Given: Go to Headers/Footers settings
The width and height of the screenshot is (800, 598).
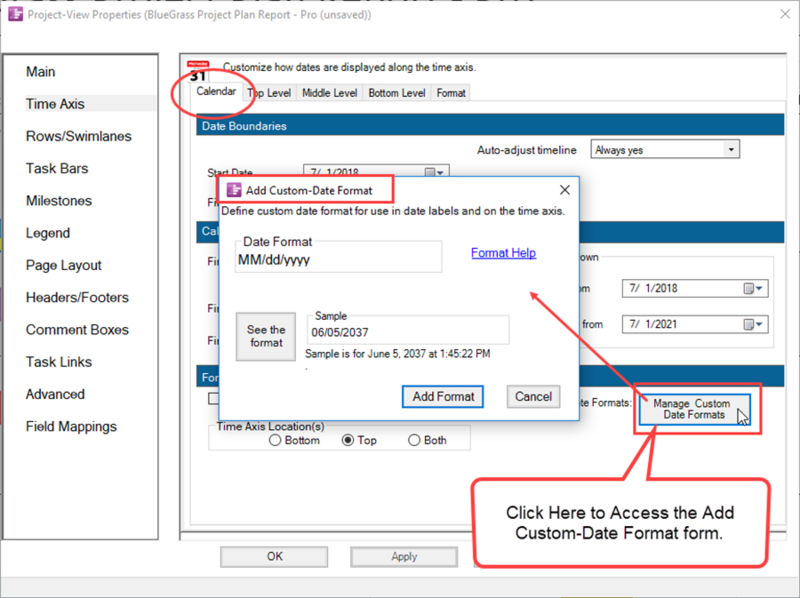Looking at the screenshot, I should (x=78, y=297).
